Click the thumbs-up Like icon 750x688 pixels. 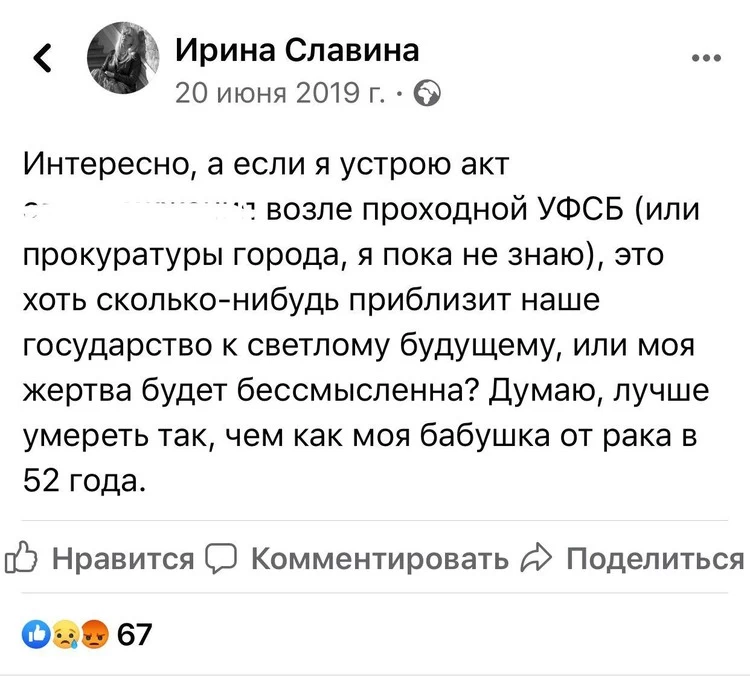coord(22,559)
